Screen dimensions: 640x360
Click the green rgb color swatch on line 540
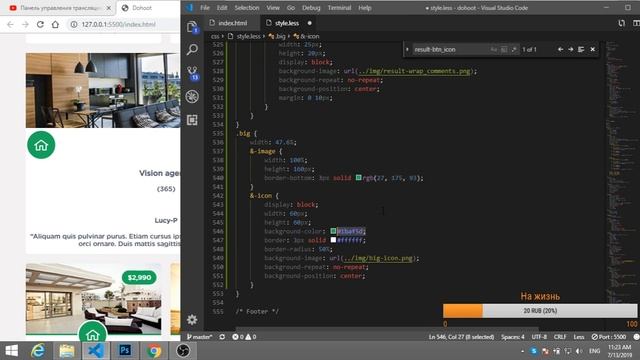tap(358, 178)
